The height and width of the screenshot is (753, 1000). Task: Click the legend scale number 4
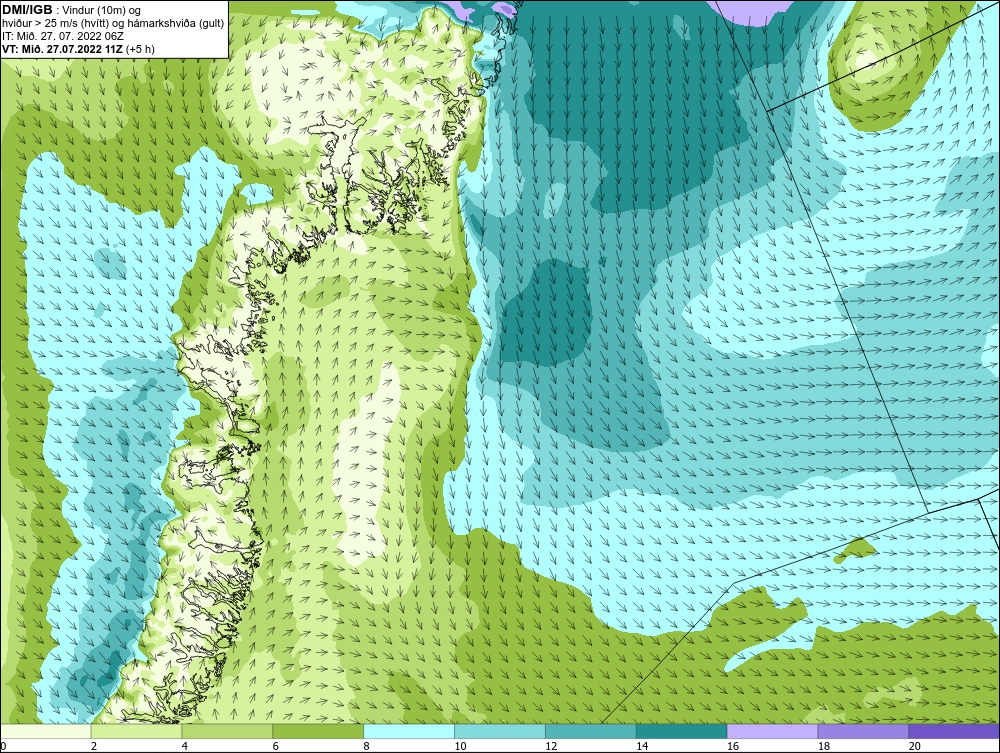pos(184,746)
